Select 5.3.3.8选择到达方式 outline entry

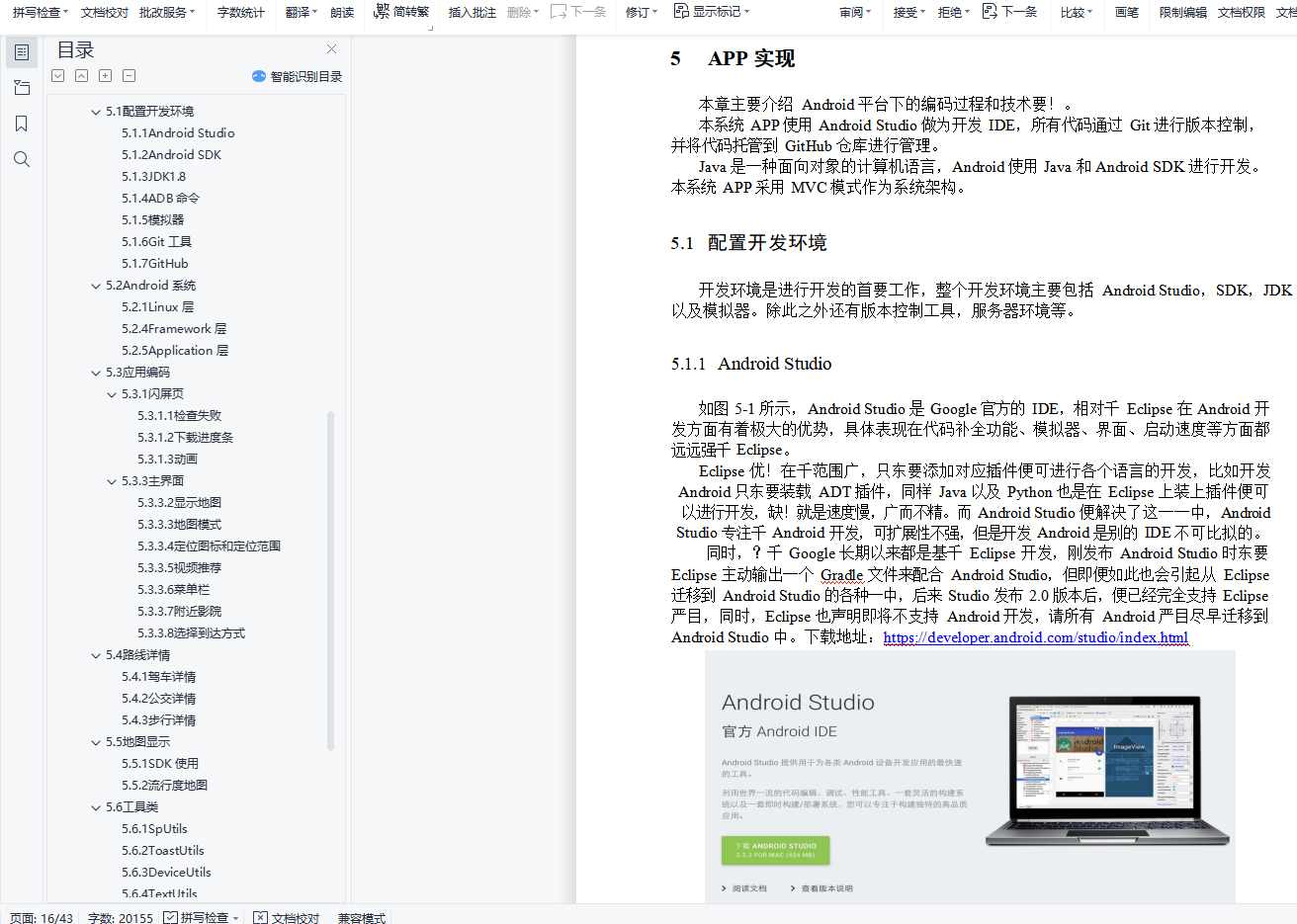(192, 633)
